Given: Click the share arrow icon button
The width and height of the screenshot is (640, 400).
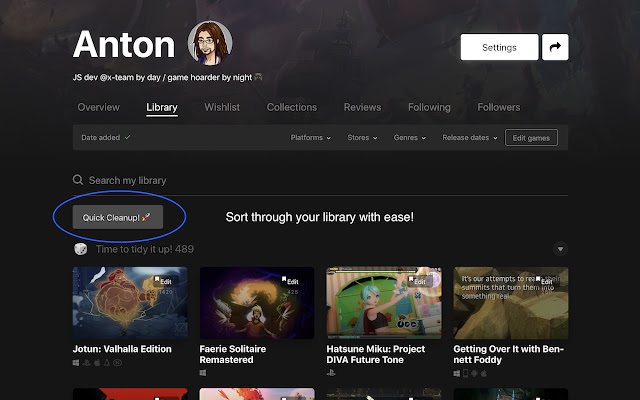Looking at the screenshot, I should click(x=554, y=47).
